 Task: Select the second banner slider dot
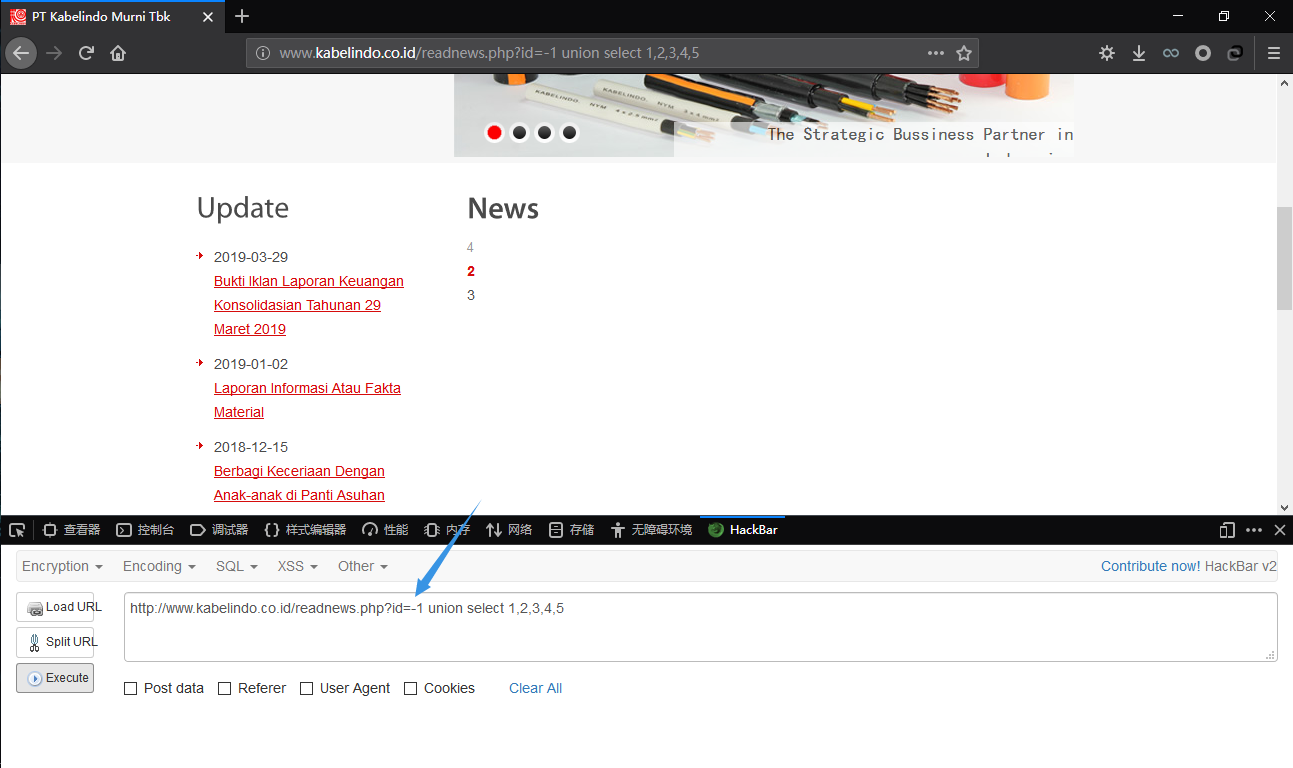(519, 132)
